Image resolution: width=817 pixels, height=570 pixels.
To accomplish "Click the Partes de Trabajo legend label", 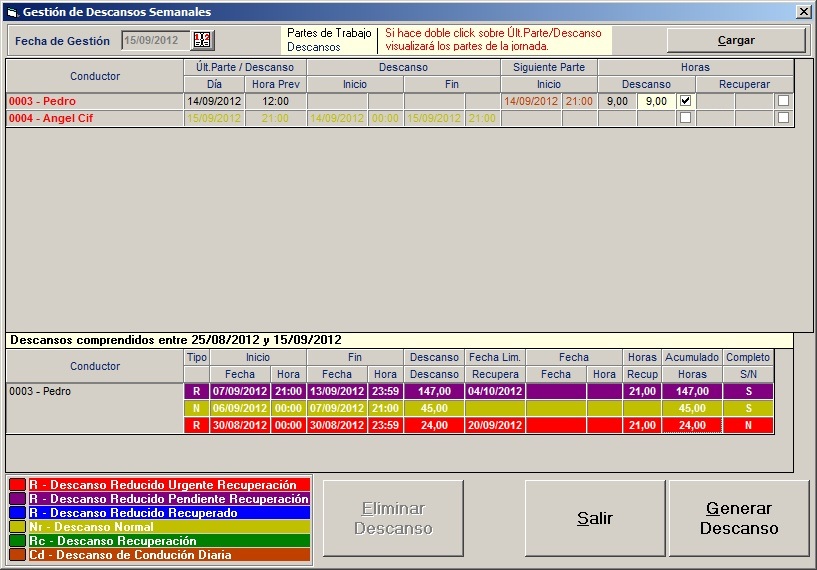I will tap(329, 33).
